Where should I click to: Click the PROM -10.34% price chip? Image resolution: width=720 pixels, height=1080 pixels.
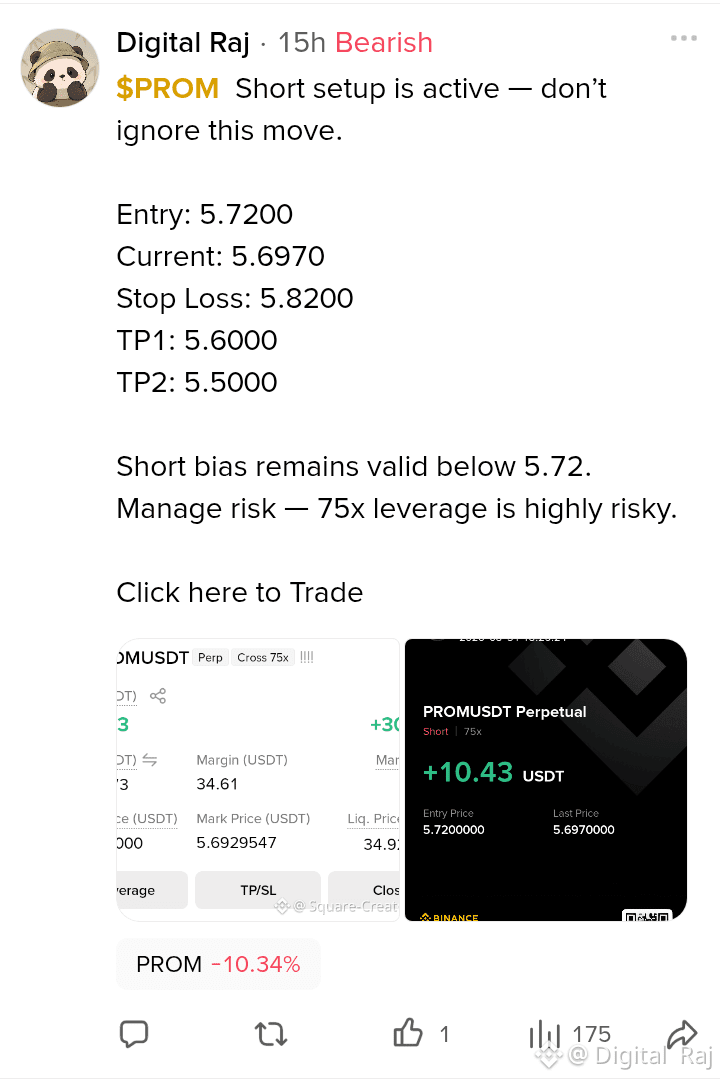[218, 964]
